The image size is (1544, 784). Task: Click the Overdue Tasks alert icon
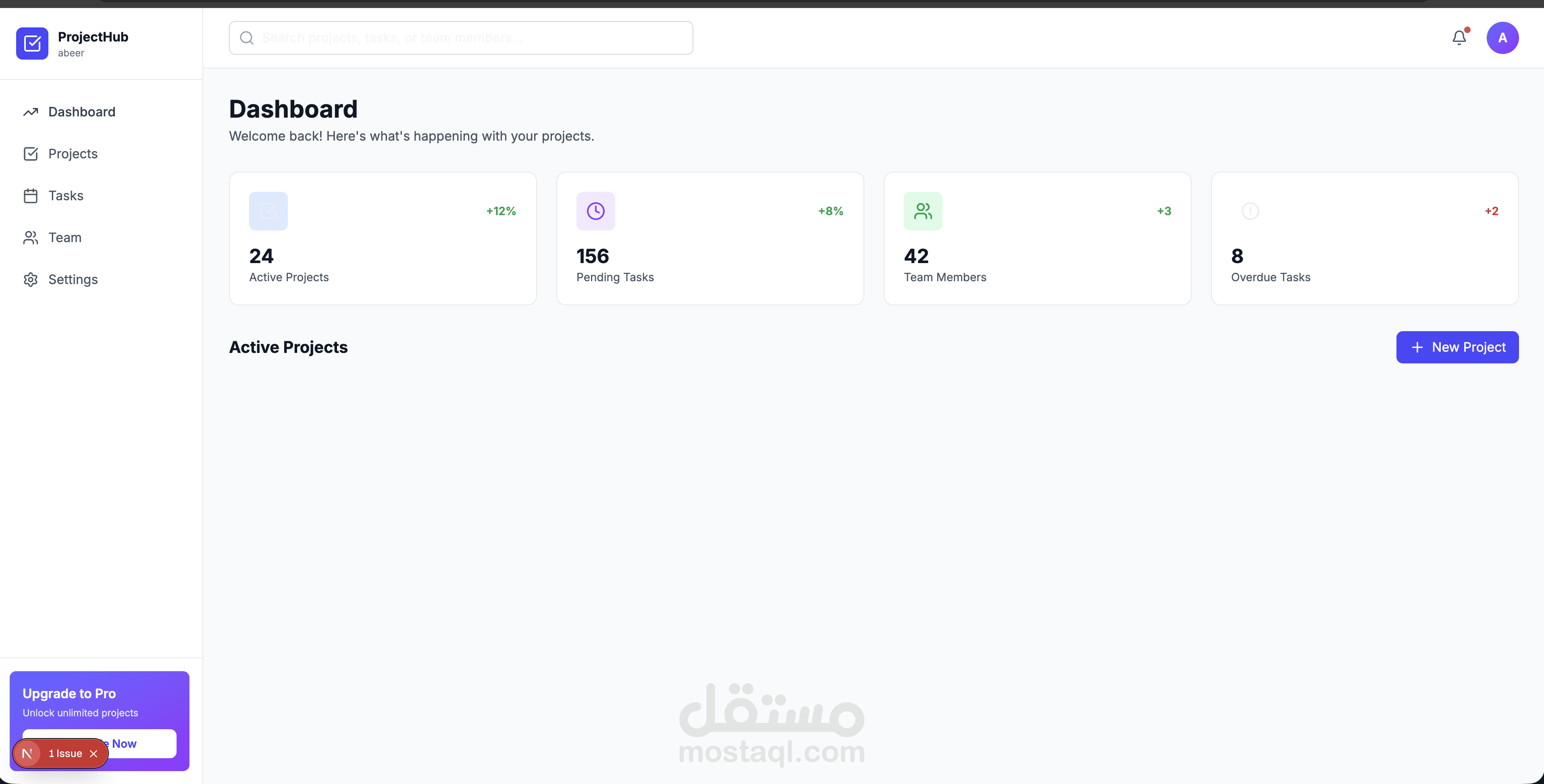(x=1250, y=211)
